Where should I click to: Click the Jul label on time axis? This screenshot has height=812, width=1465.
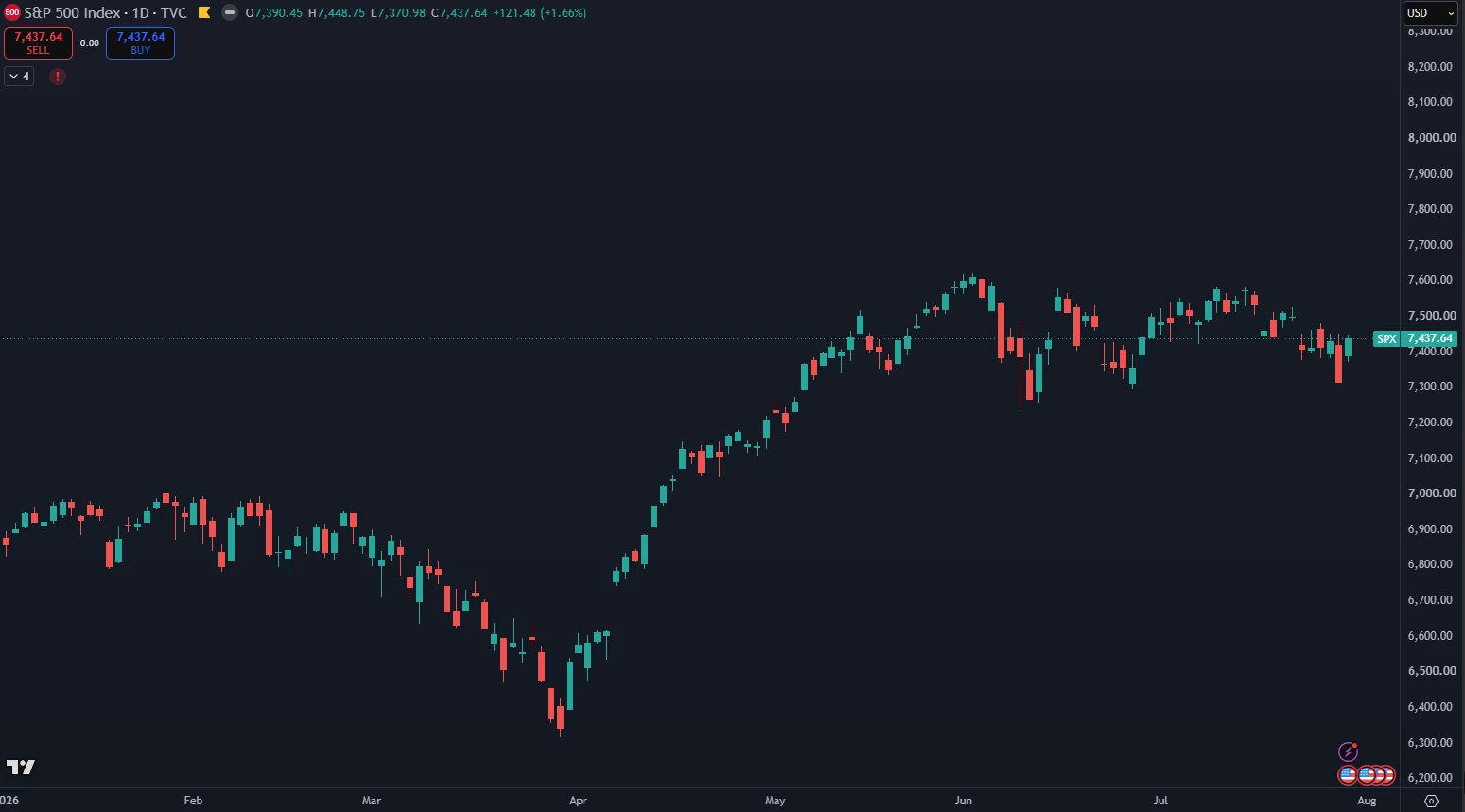(x=1160, y=801)
